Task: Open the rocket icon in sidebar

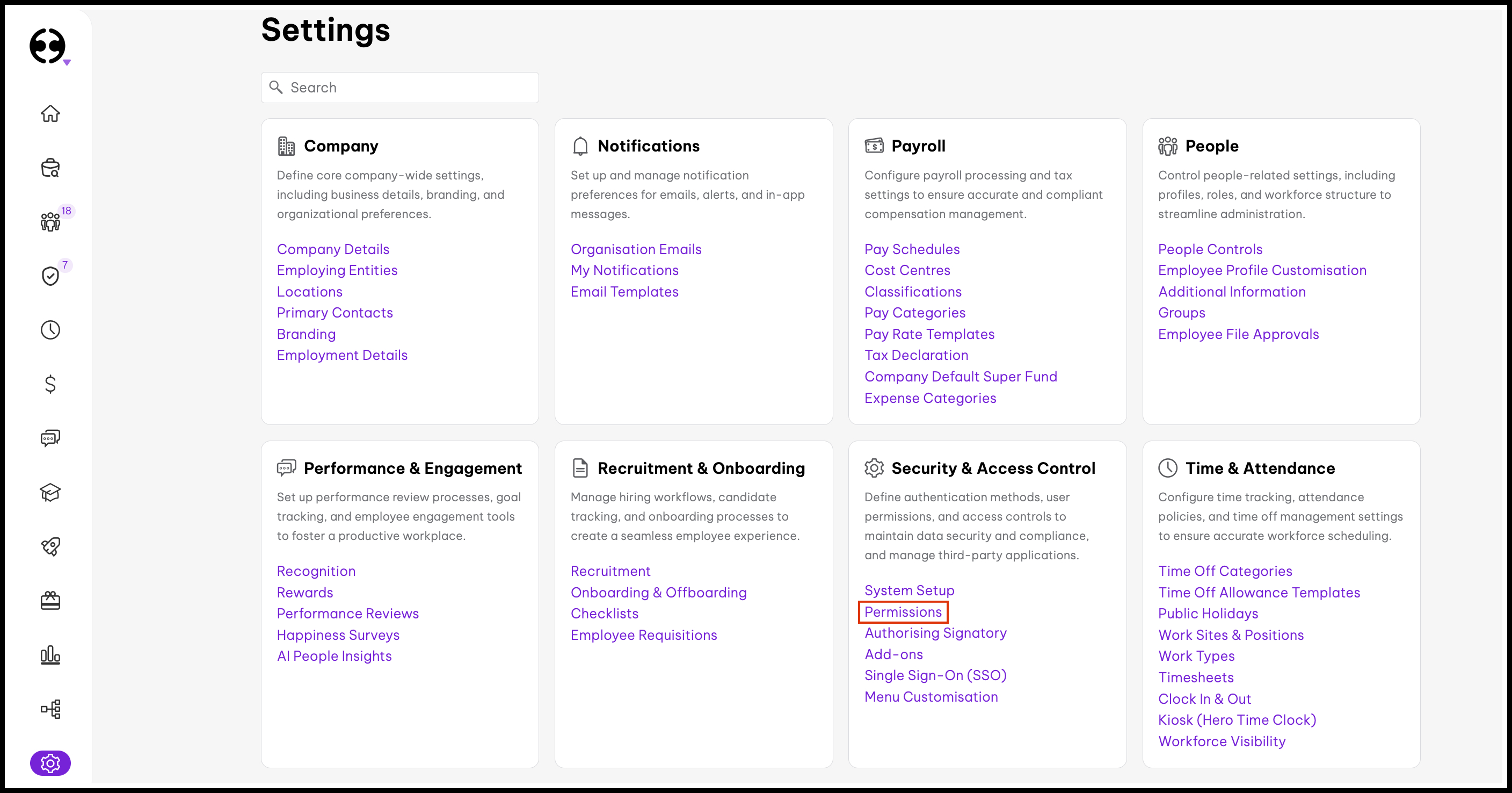Action: pyautogui.click(x=50, y=546)
